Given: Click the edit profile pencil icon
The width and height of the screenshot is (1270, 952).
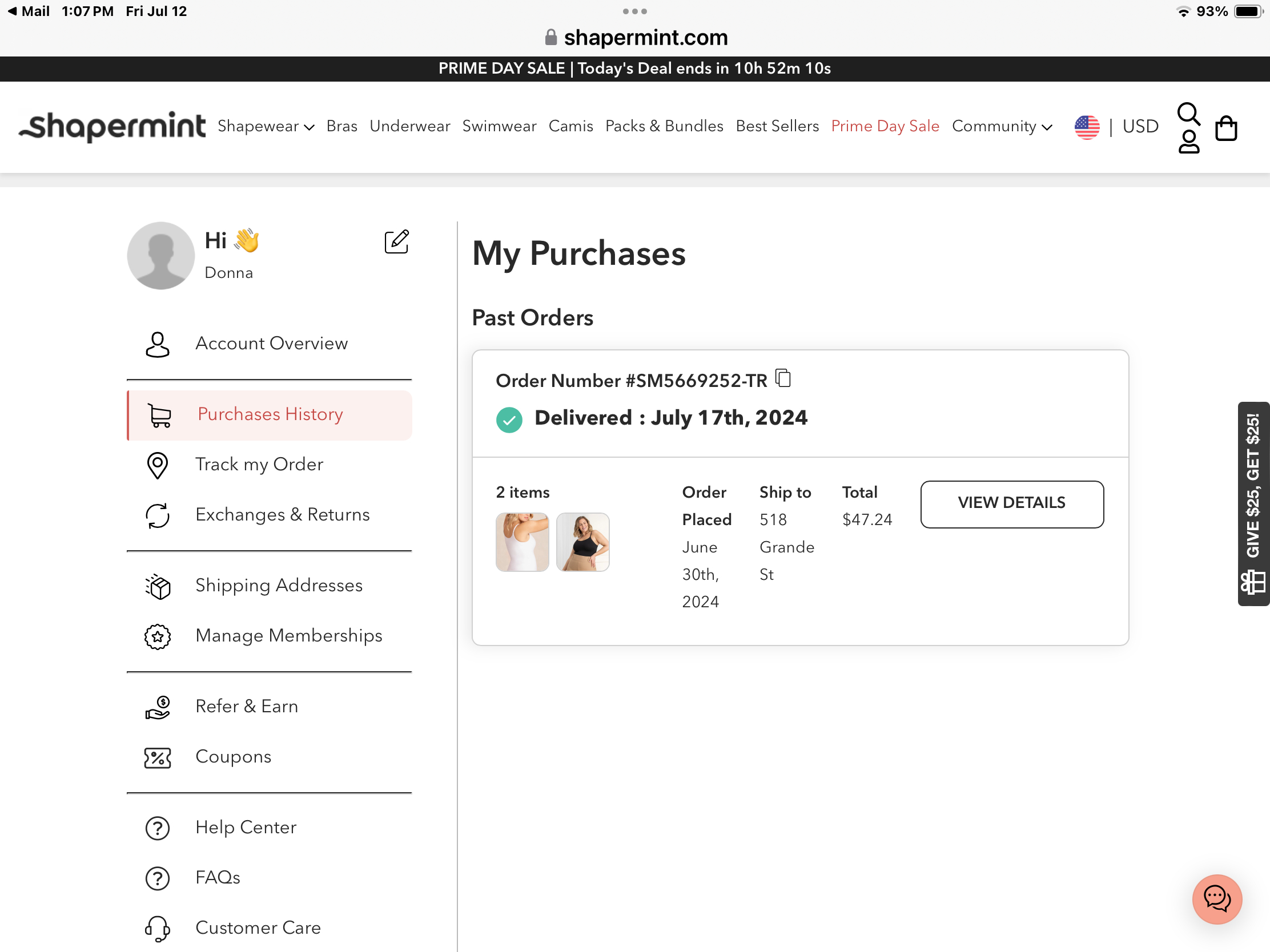Looking at the screenshot, I should coord(396,241).
